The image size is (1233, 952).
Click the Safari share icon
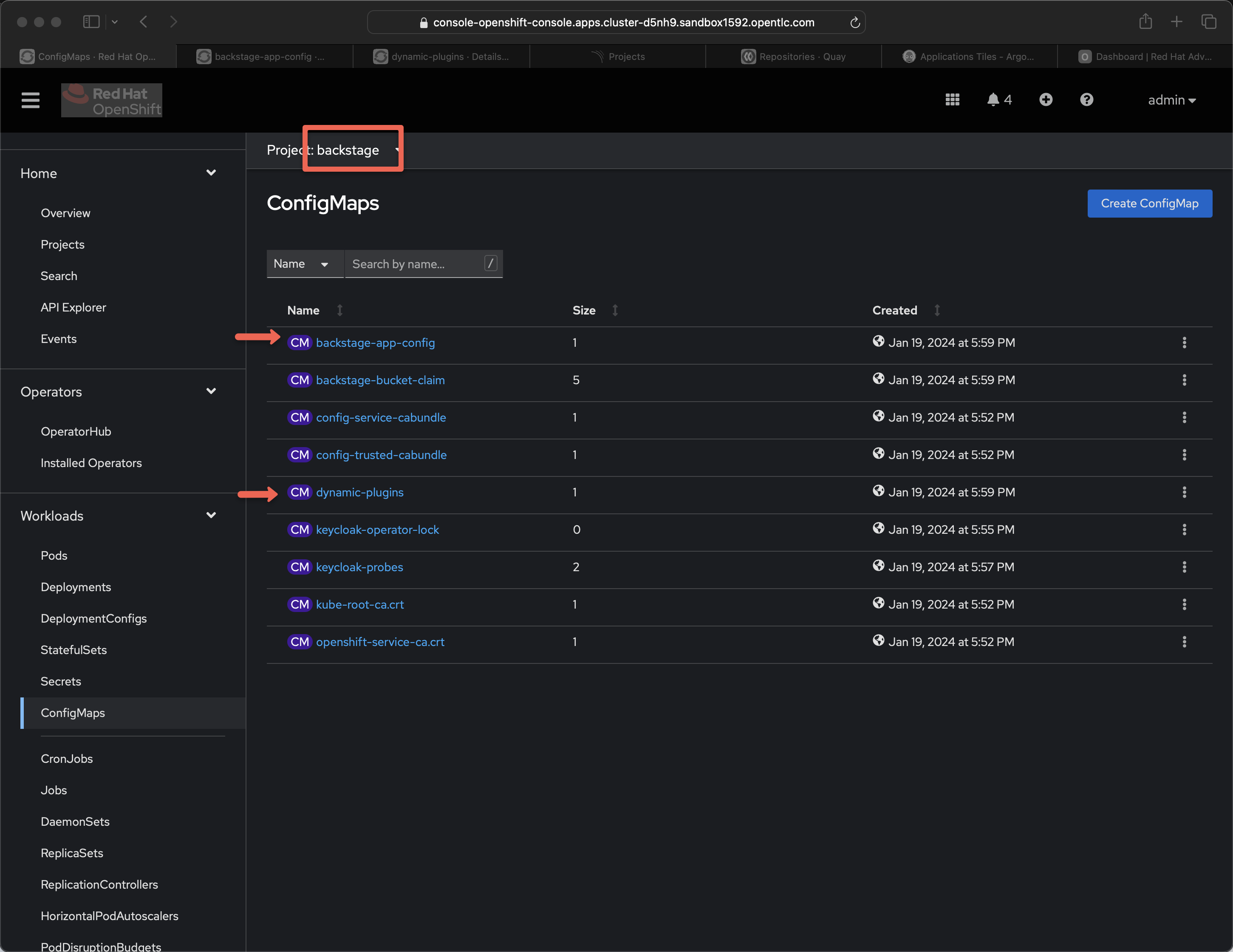coord(1145,22)
